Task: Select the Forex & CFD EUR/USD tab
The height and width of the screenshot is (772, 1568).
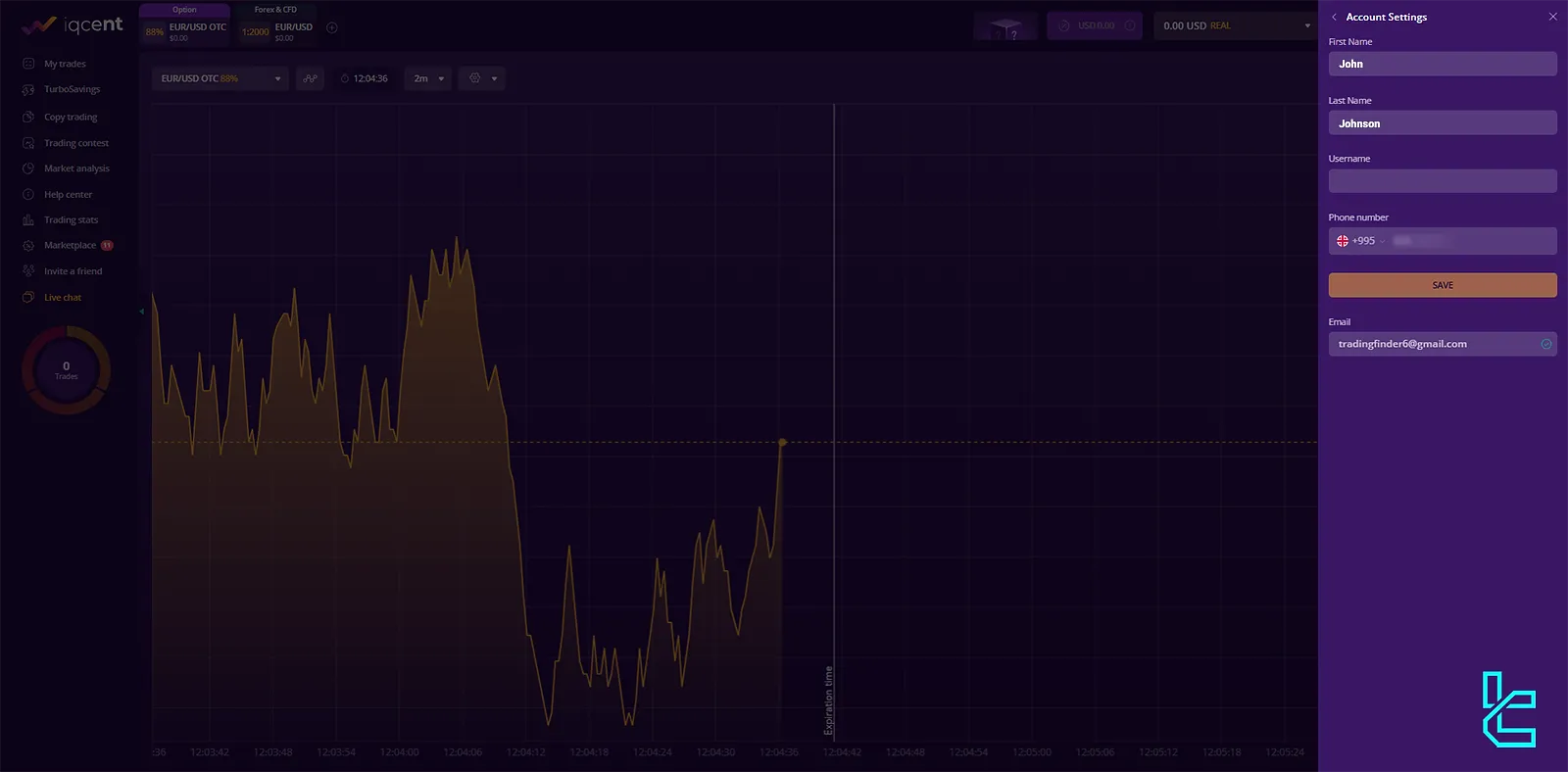Action: click(x=276, y=26)
